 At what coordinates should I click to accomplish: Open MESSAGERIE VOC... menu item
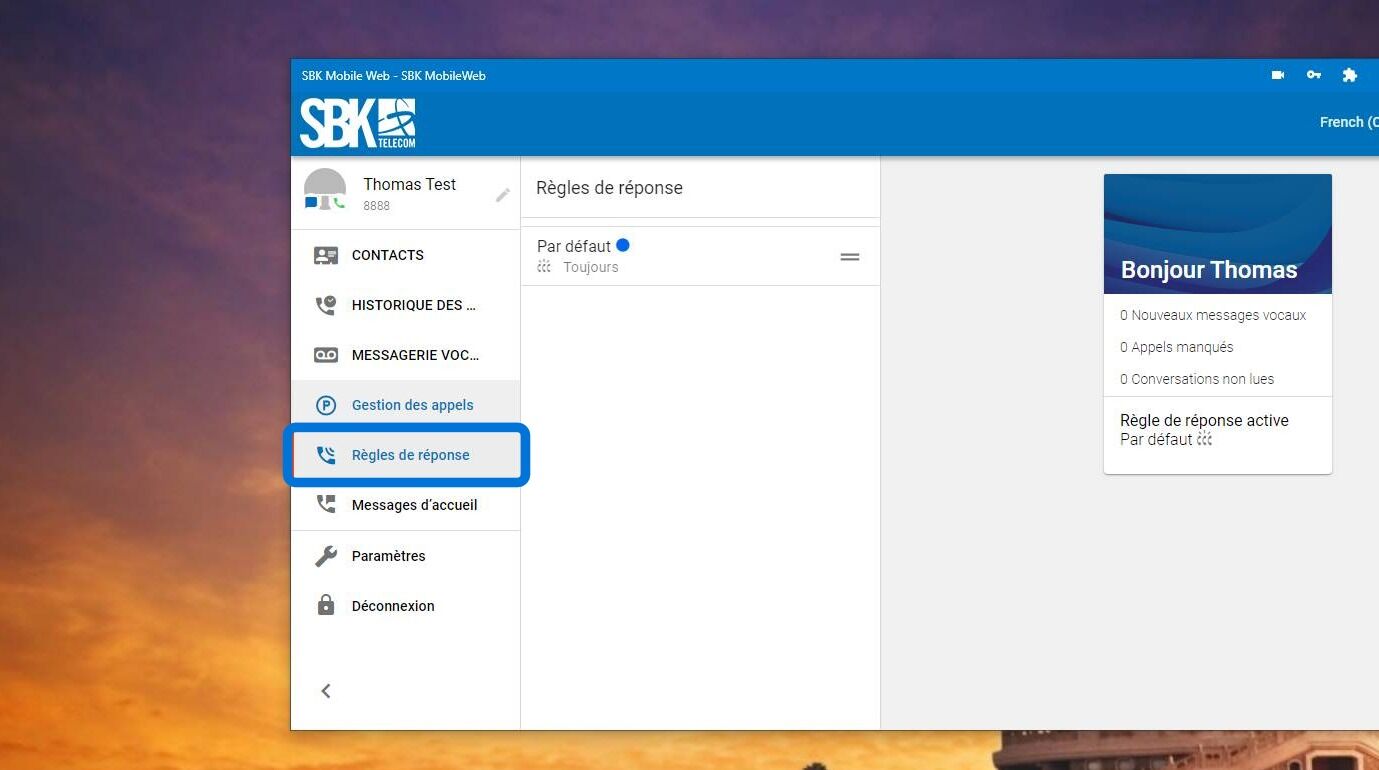point(406,355)
